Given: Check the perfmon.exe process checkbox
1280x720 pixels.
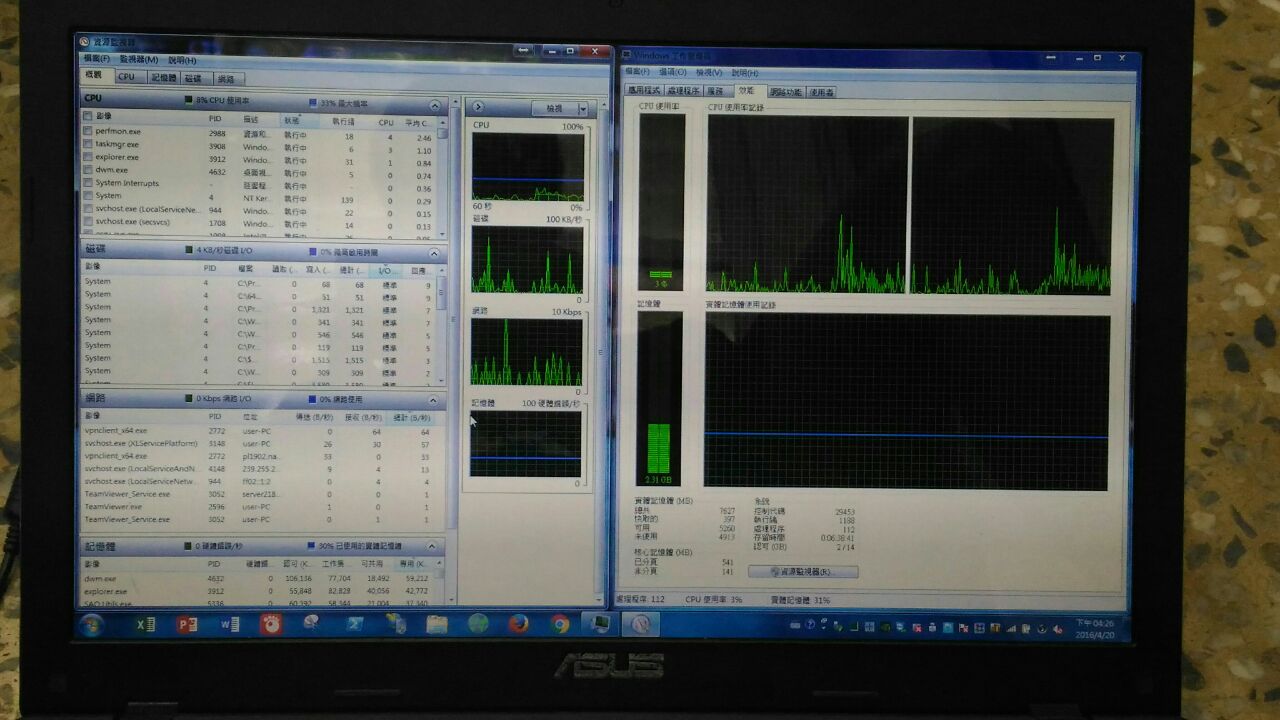Looking at the screenshot, I should point(88,131).
